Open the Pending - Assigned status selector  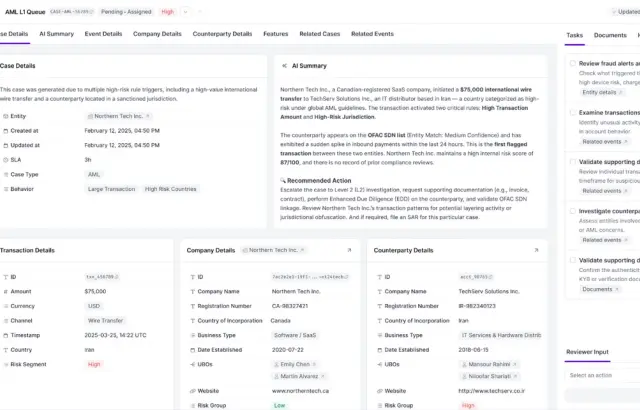(126, 12)
